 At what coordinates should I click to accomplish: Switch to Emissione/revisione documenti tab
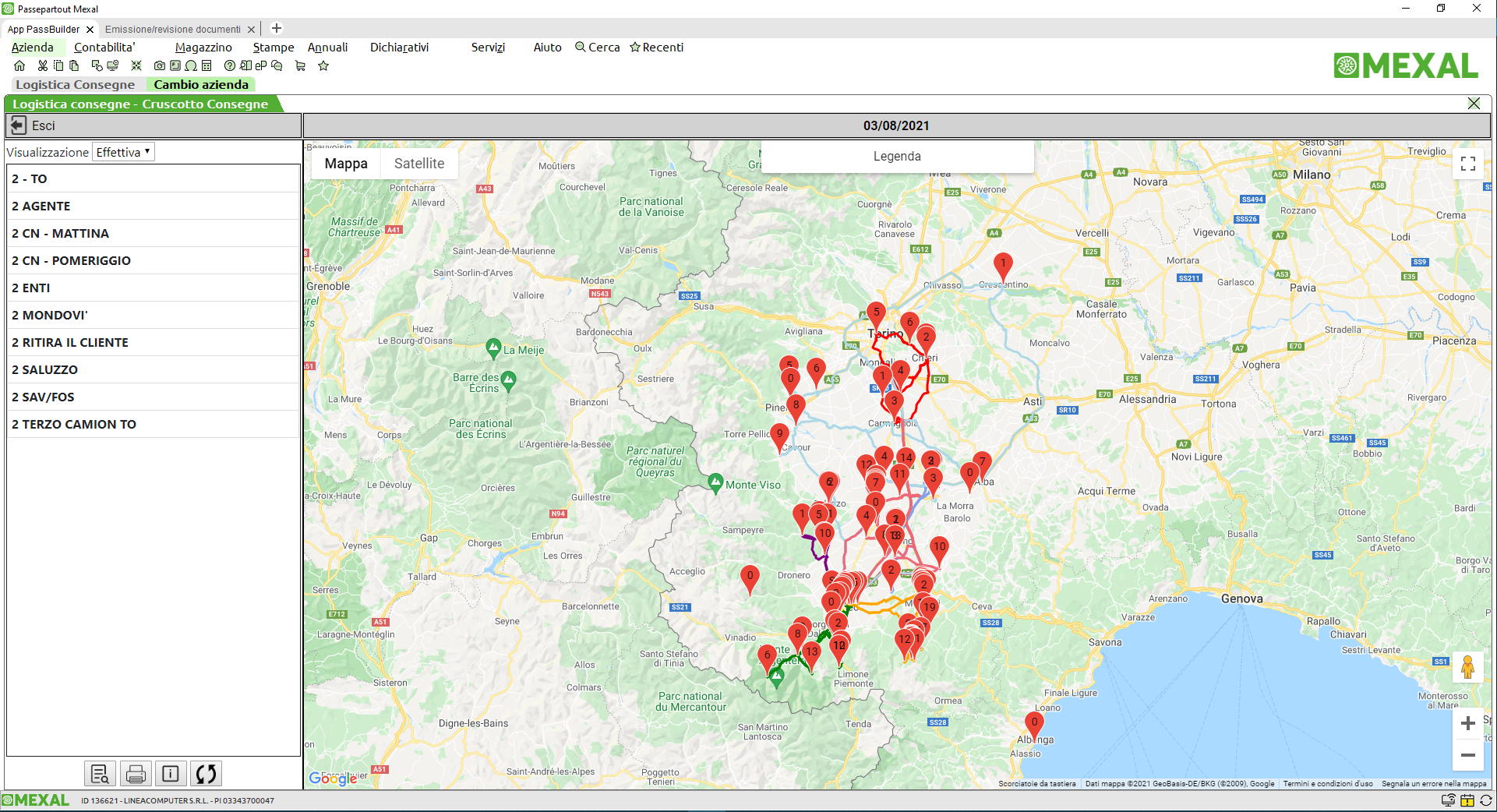pos(173,30)
